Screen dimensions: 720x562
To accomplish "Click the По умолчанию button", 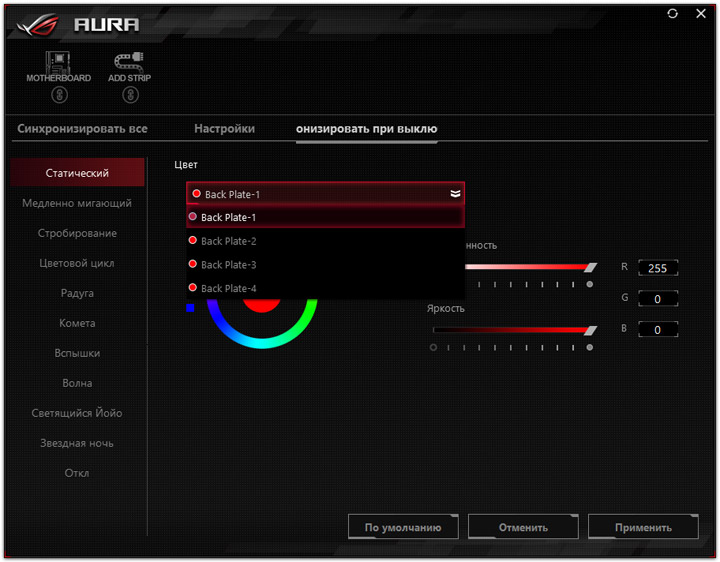I will coord(403,527).
